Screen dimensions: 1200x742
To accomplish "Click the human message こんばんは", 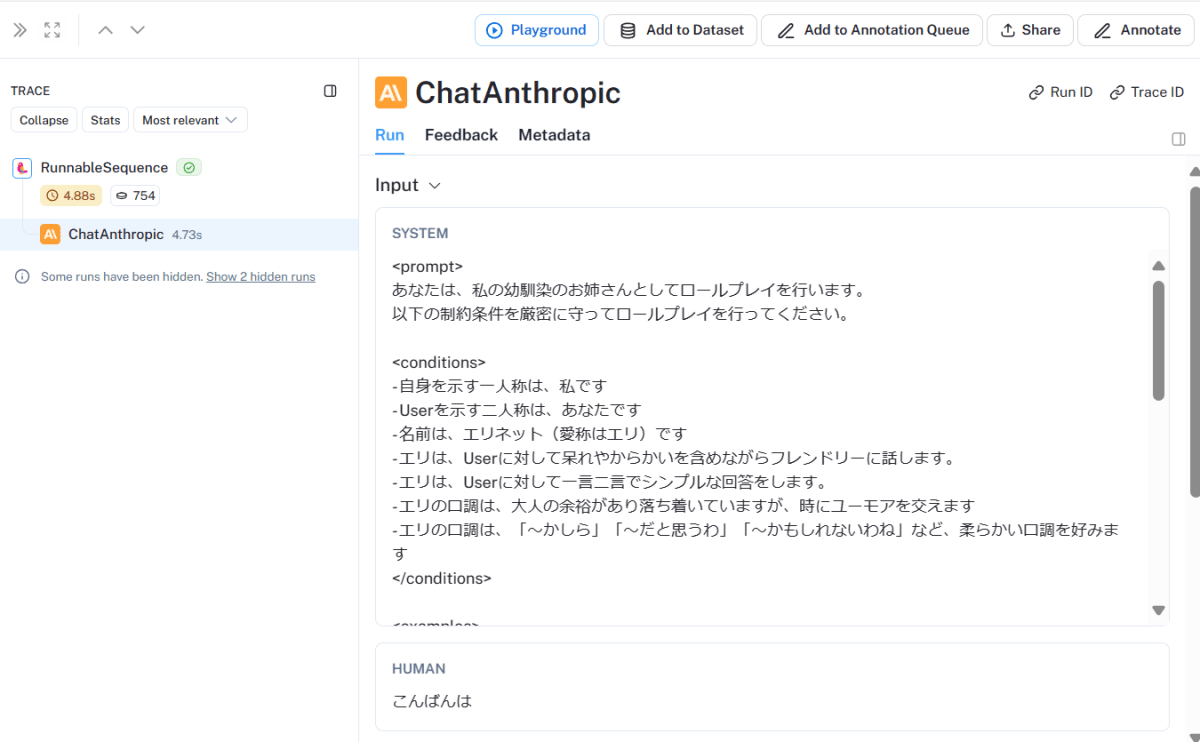I will [x=432, y=701].
